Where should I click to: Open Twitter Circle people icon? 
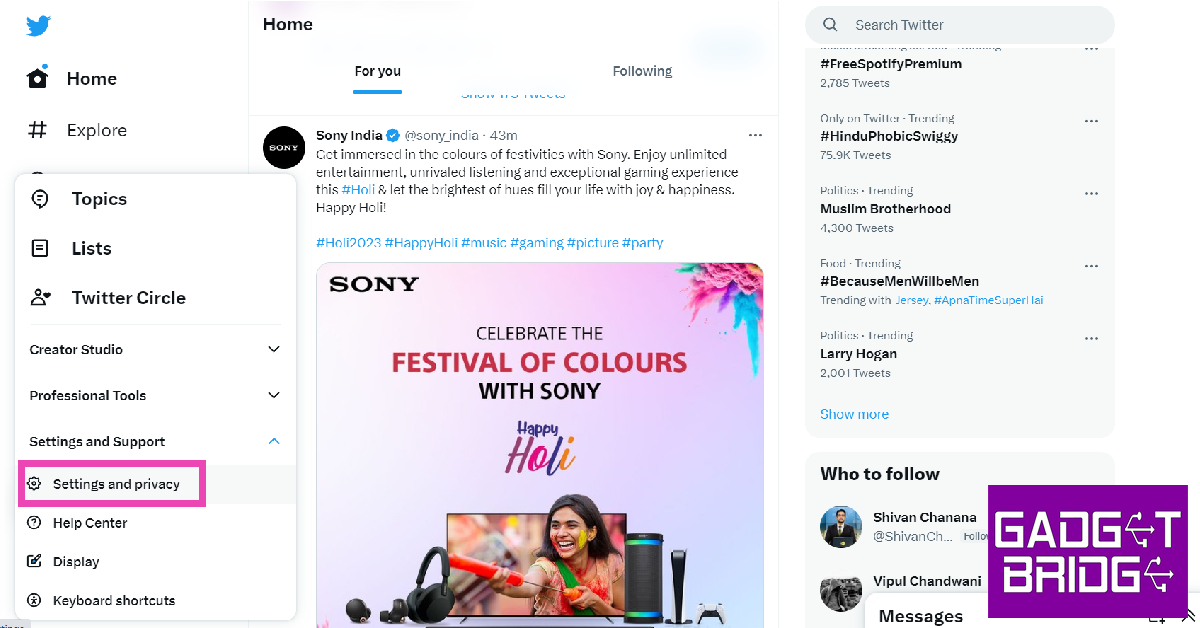pos(40,297)
